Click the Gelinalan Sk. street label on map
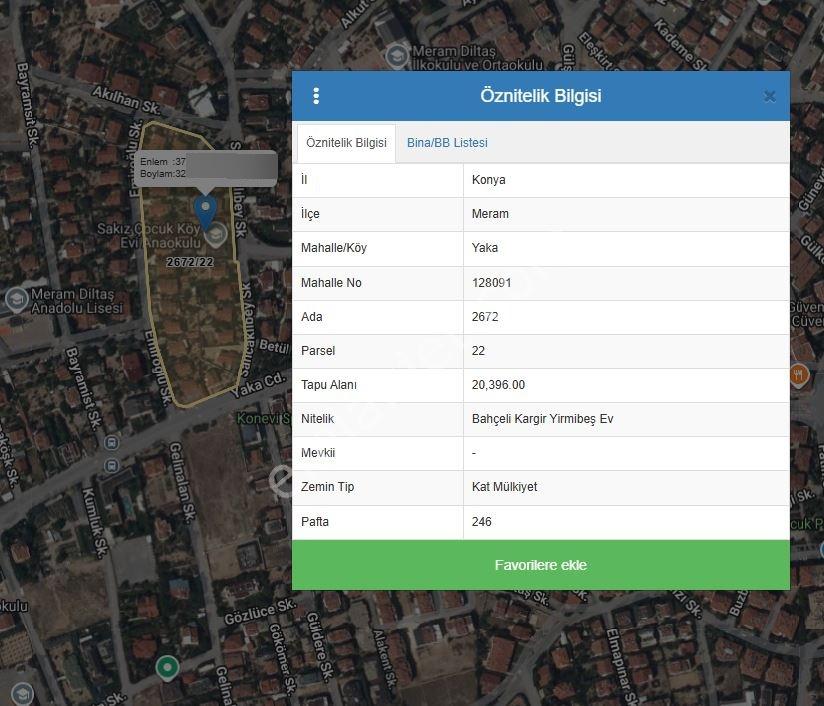The width and height of the screenshot is (824, 706). 182,482
